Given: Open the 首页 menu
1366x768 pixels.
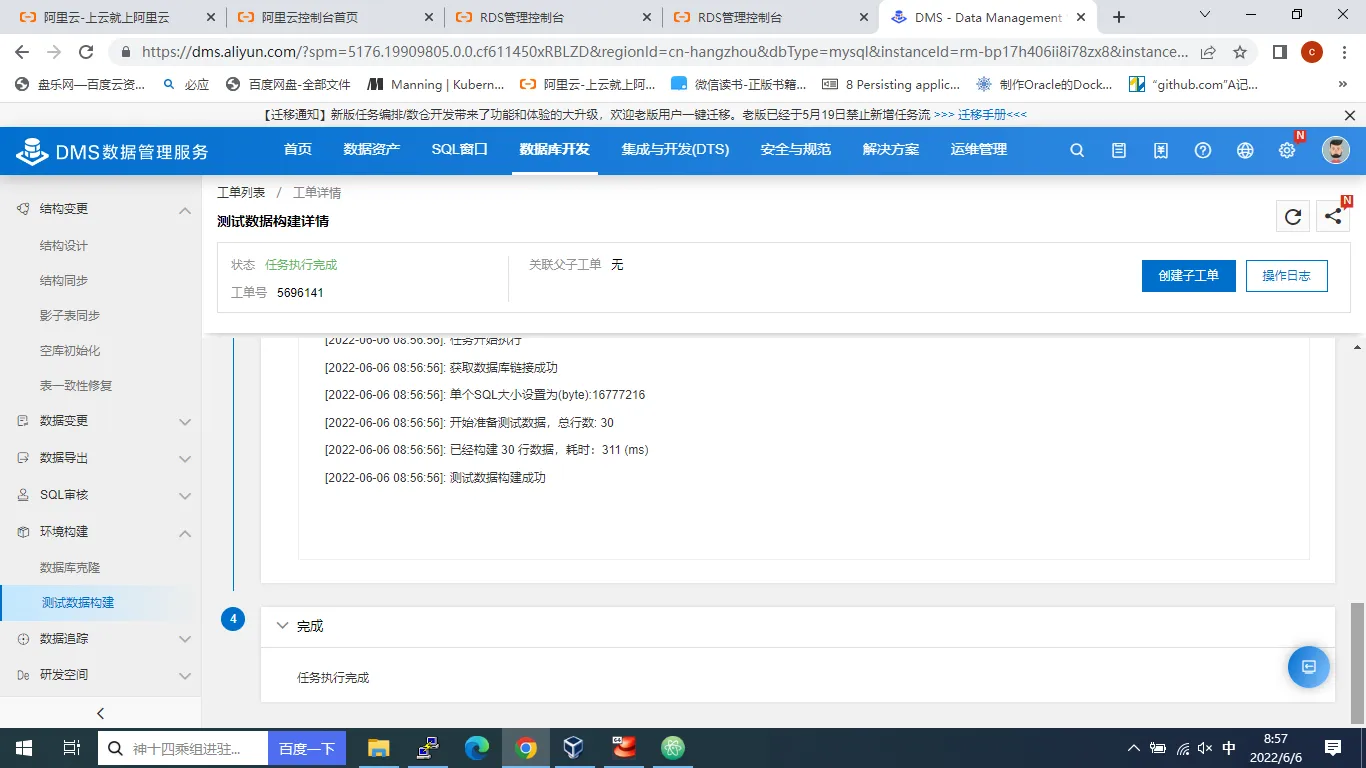Looking at the screenshot, I should click(298, 150).
